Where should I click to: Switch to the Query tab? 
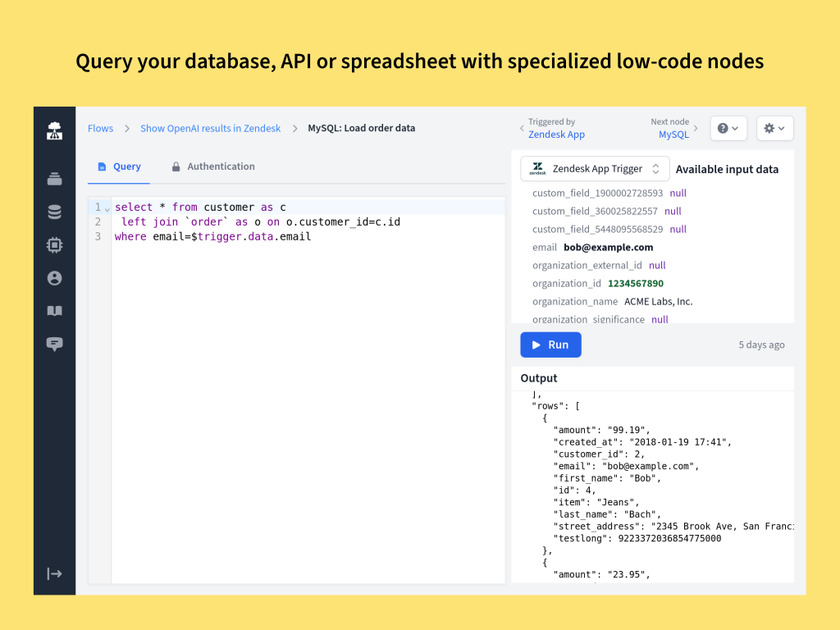pos(119,167)
